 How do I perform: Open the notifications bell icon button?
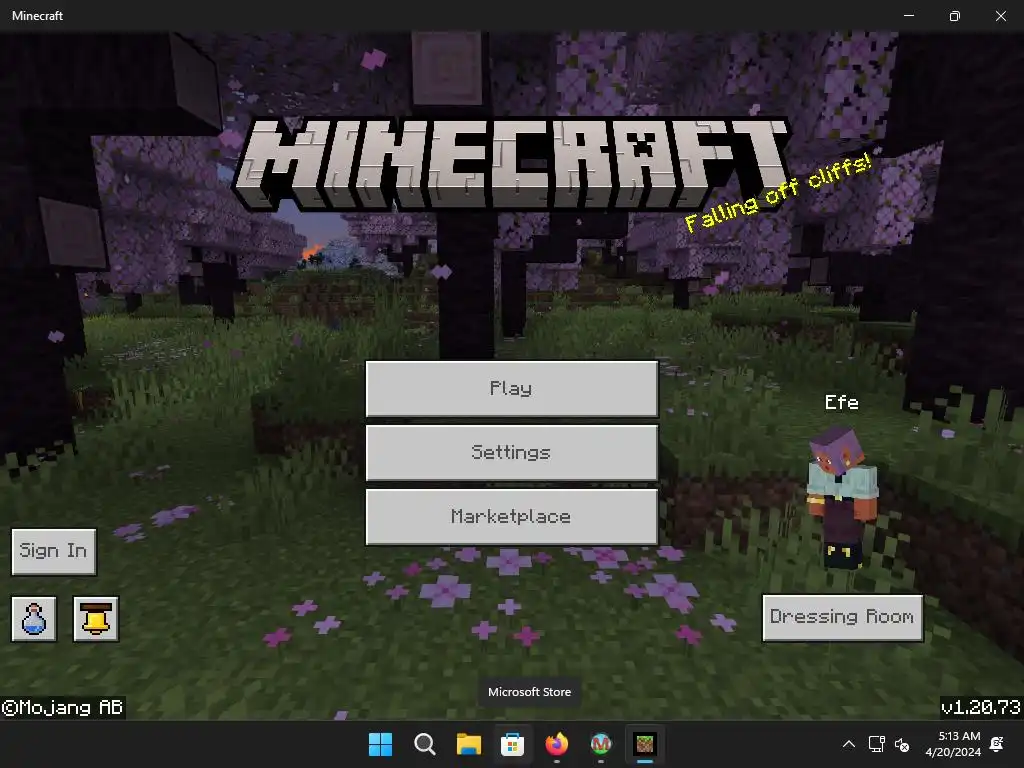(95, 618)
